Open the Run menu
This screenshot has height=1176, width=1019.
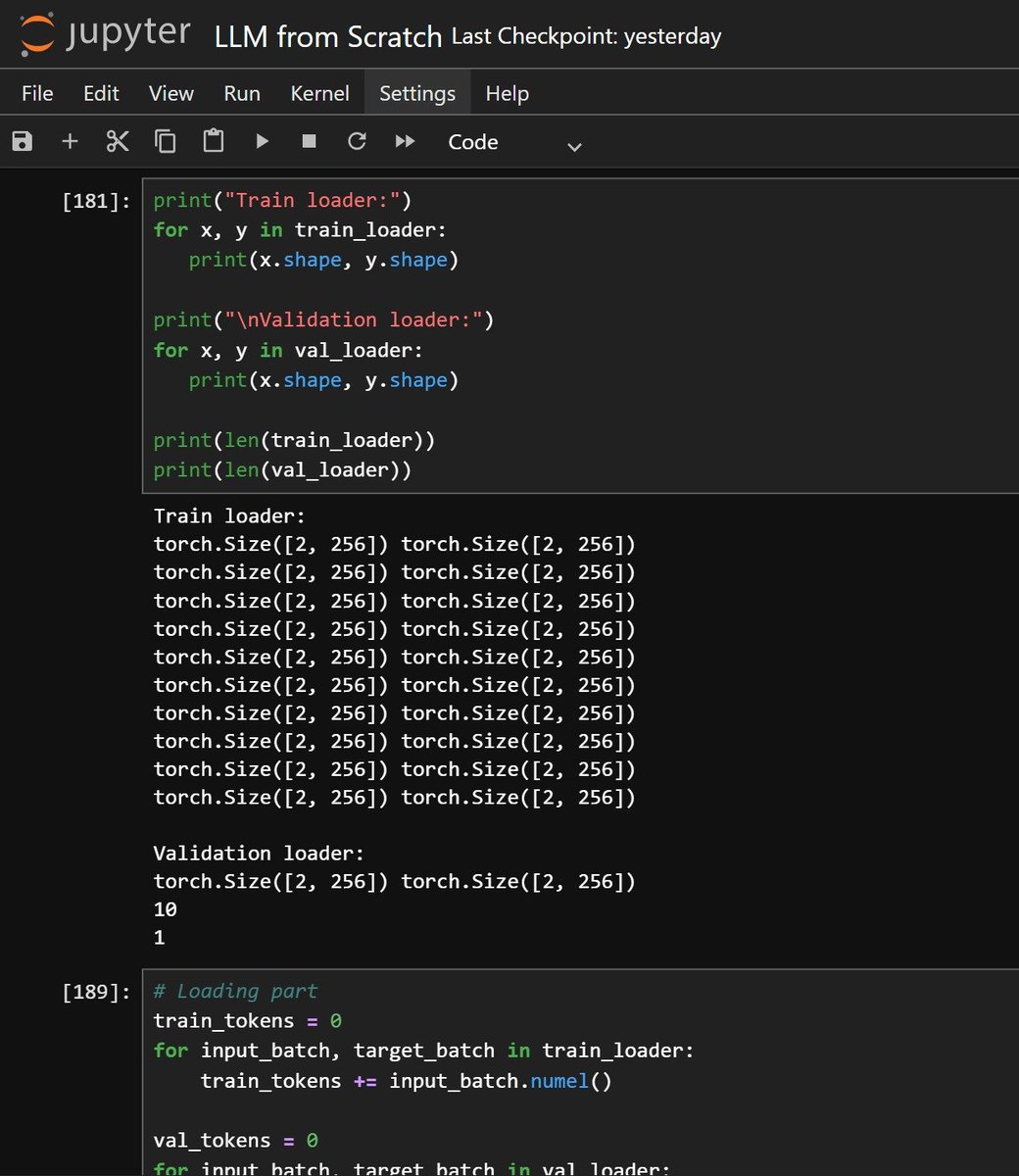click(242, 93)
